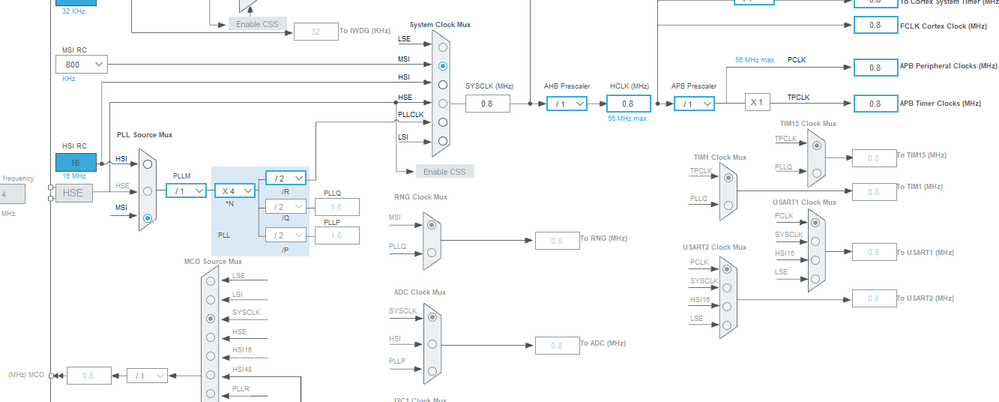Select PCLK in USART2 Clock Mux
The width and height of the screenshot is (999, 402).
728,269
